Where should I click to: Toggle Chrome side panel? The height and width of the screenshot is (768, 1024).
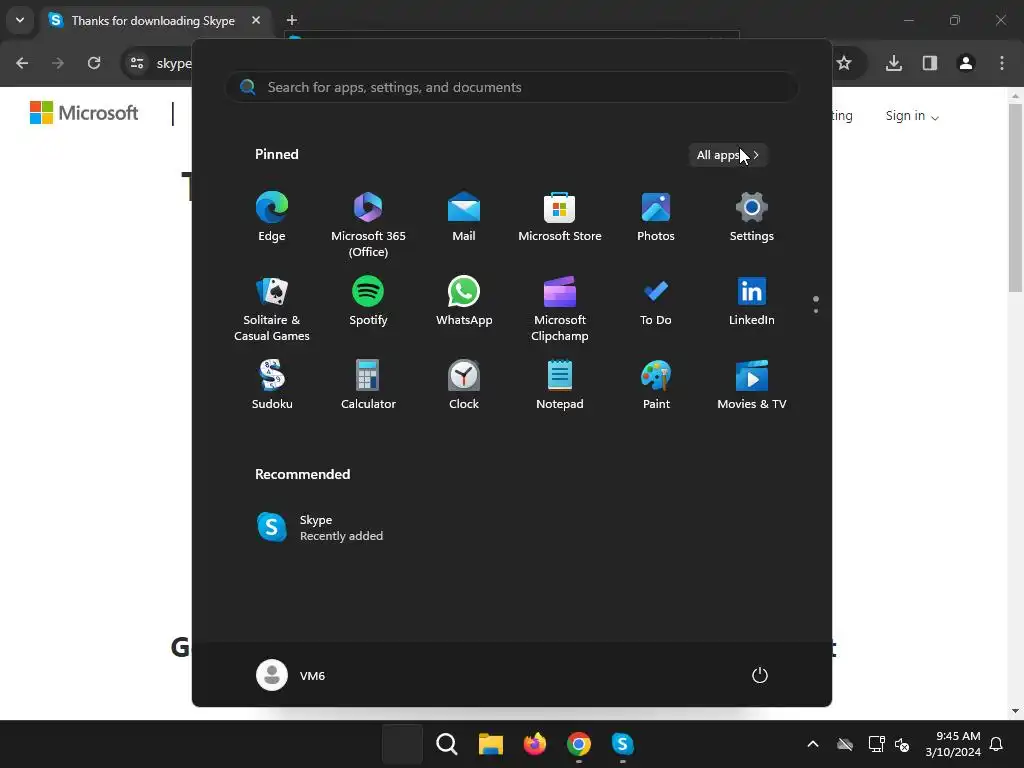point(930,63)
